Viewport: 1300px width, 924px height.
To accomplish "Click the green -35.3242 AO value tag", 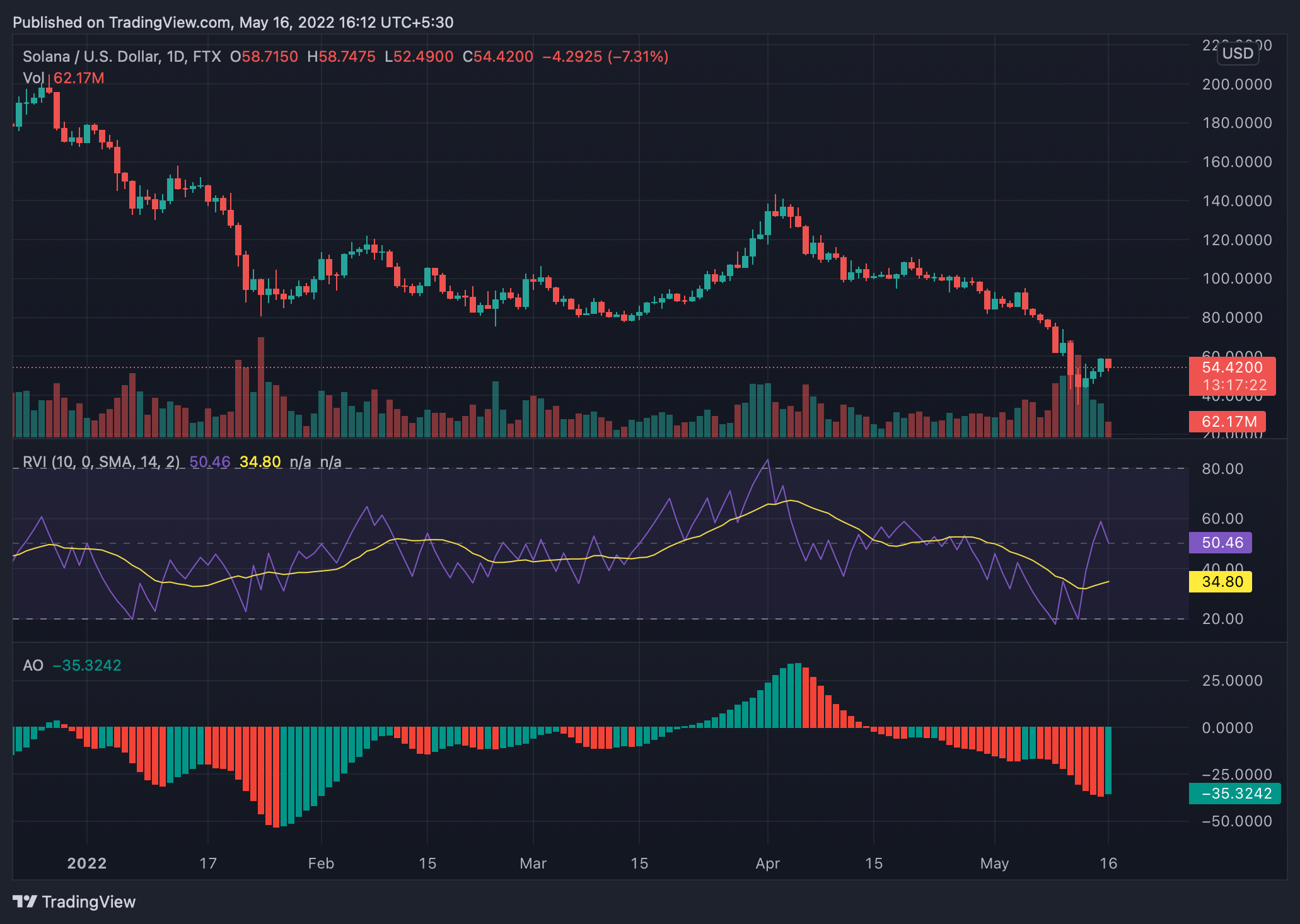I will [1234, 794].
